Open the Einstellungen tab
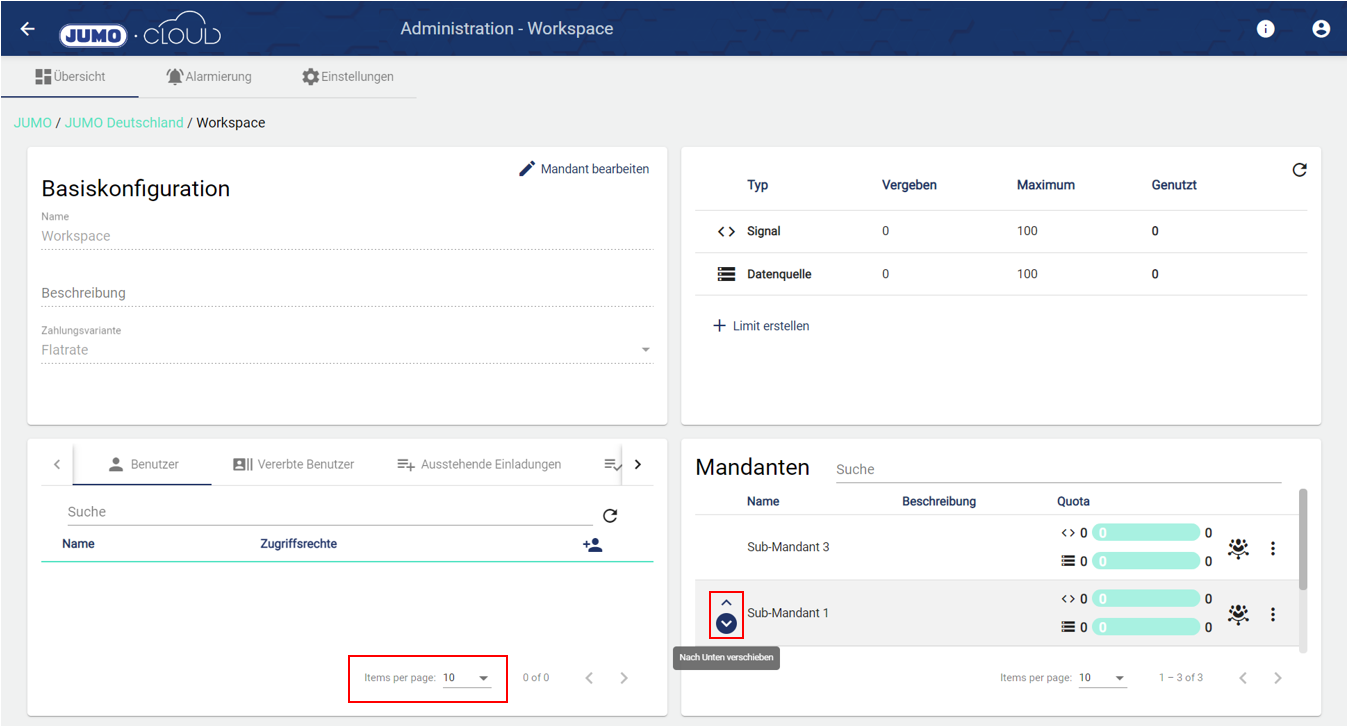Viewport: 1348px width, 726px height. coord(348,77)
